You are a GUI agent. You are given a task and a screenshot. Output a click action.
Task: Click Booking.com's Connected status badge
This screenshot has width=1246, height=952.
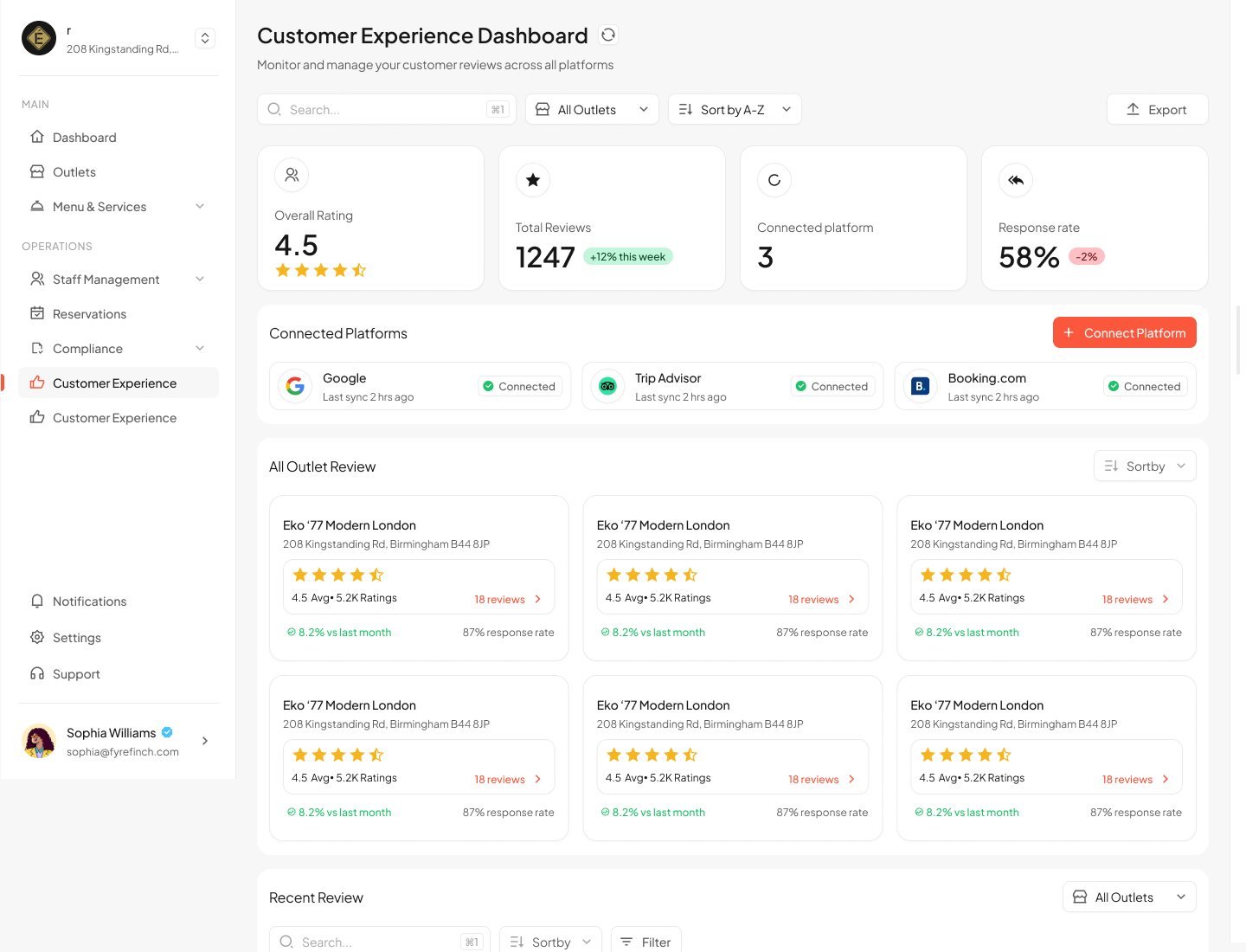coord(1145,386)
